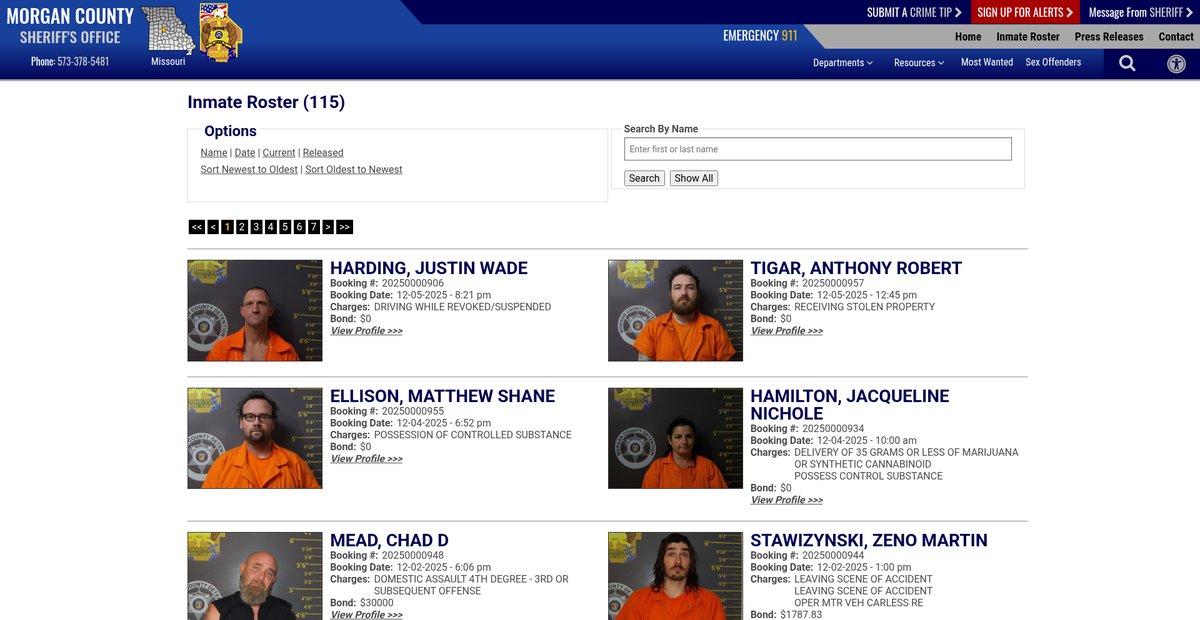Click the Emergency 911 label
Image resolution: width=1200 pixels, height=620 pixels.
click(760, 35)
